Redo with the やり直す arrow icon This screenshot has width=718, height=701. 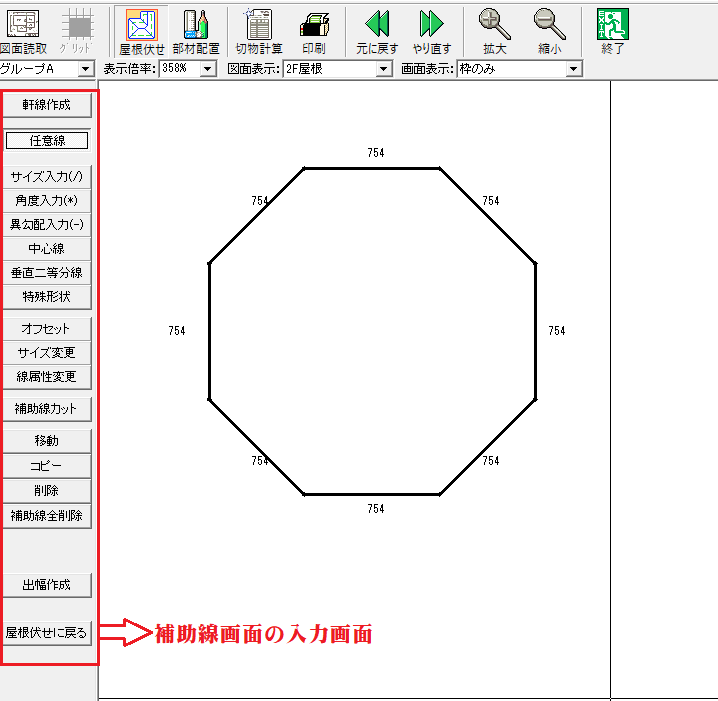431,32
